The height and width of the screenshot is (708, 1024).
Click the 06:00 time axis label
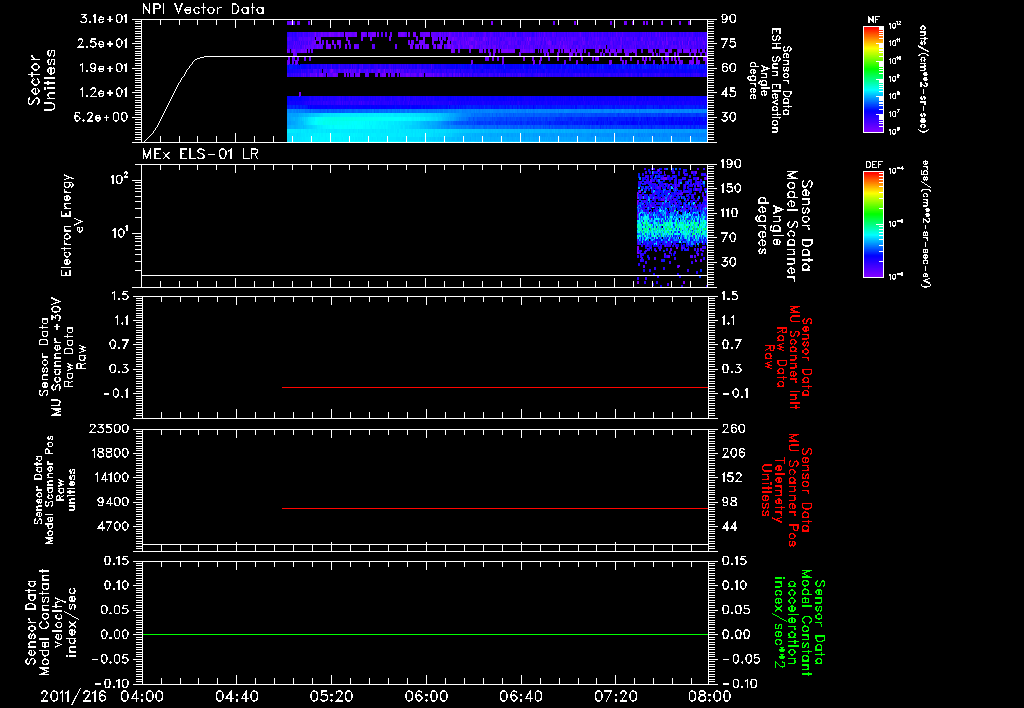[426, 696]
